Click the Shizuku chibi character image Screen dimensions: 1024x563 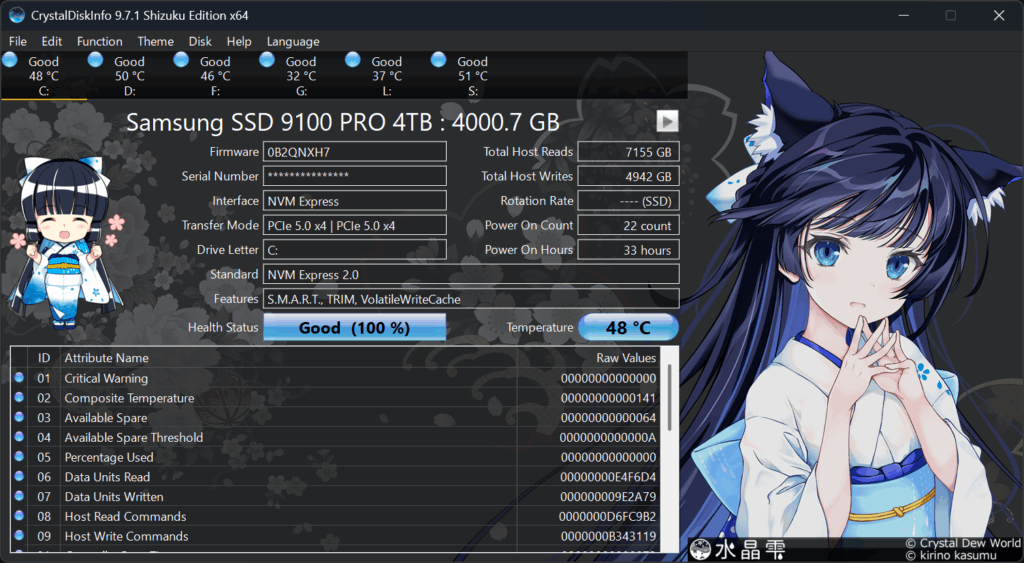pos(65,242)
